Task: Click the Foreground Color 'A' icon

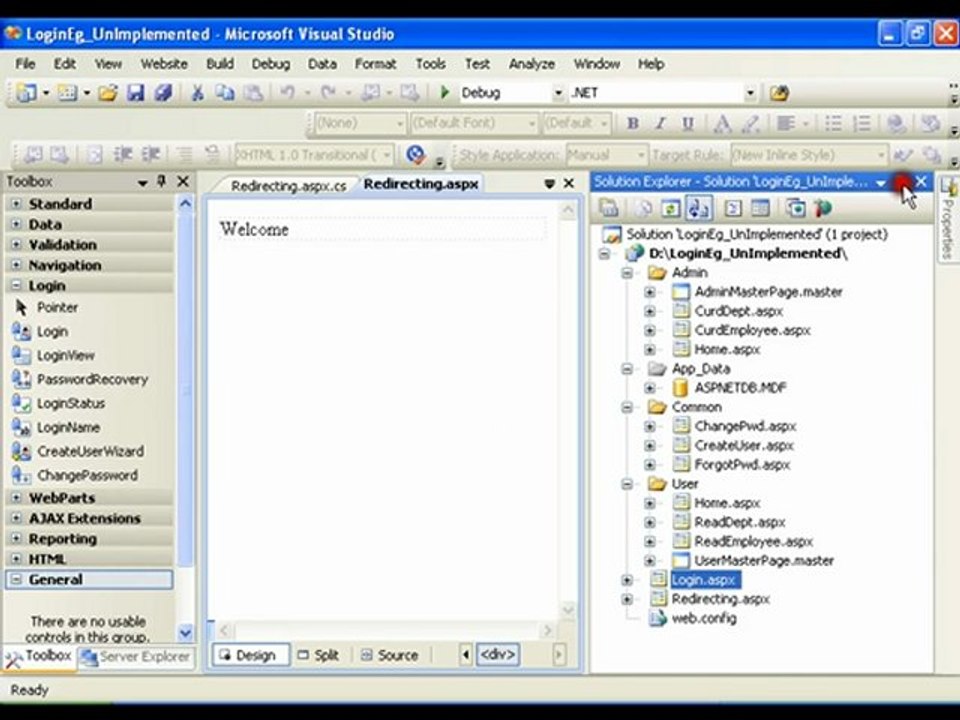Action: click(722, 124)
